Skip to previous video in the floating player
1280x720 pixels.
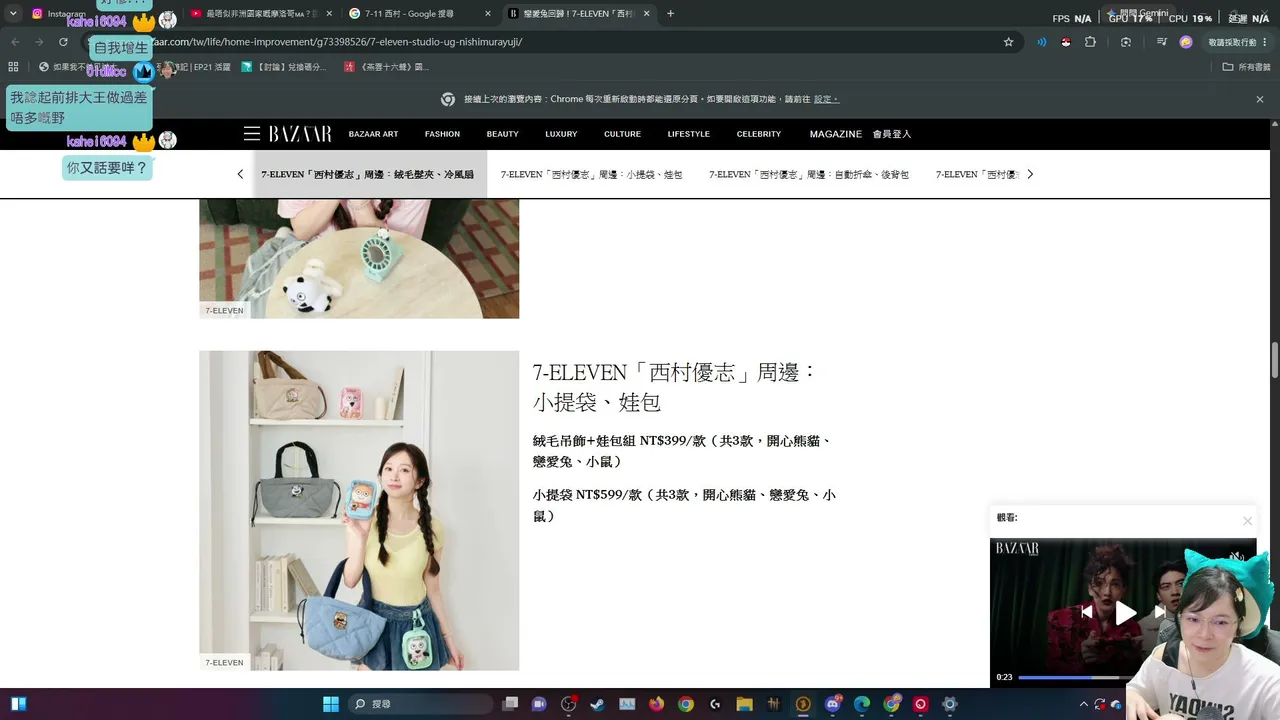(1087, 612)
